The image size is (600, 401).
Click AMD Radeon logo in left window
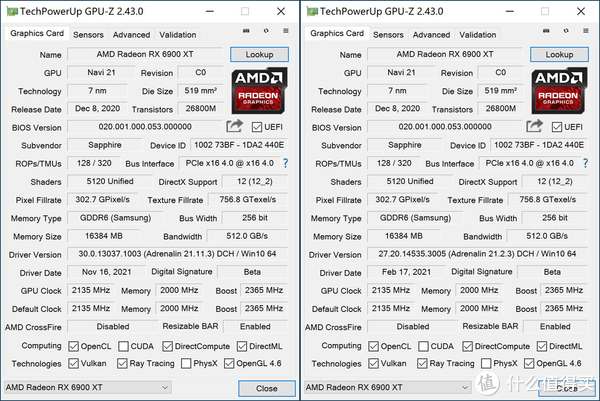259,91
